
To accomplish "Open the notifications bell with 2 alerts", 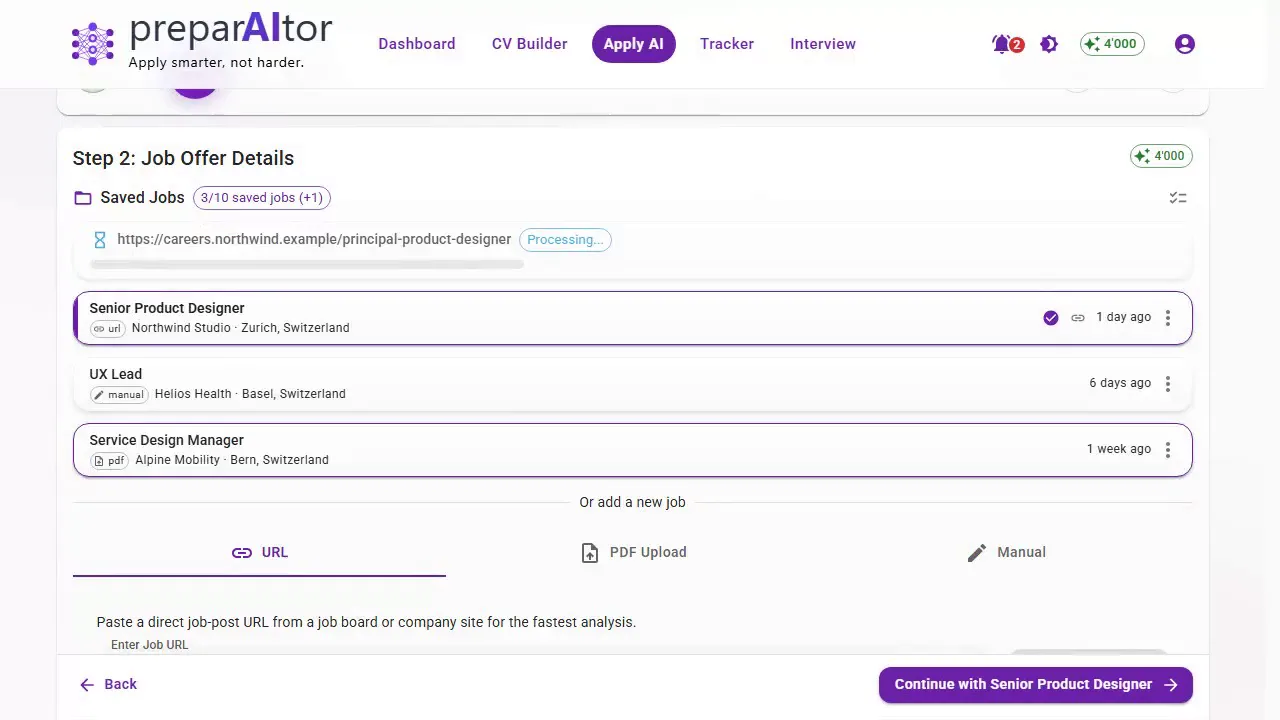I will click(1002, 44).
